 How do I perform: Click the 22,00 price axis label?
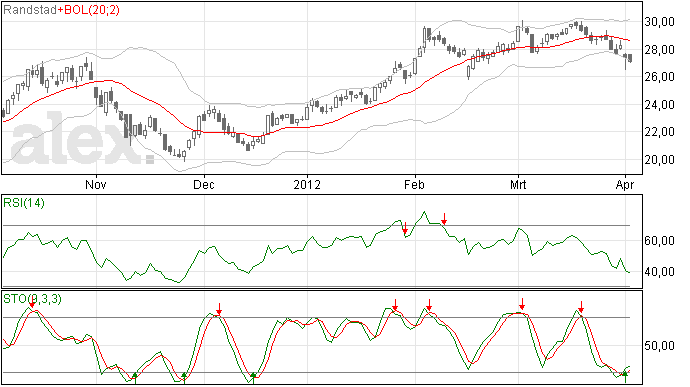(659, 132)
